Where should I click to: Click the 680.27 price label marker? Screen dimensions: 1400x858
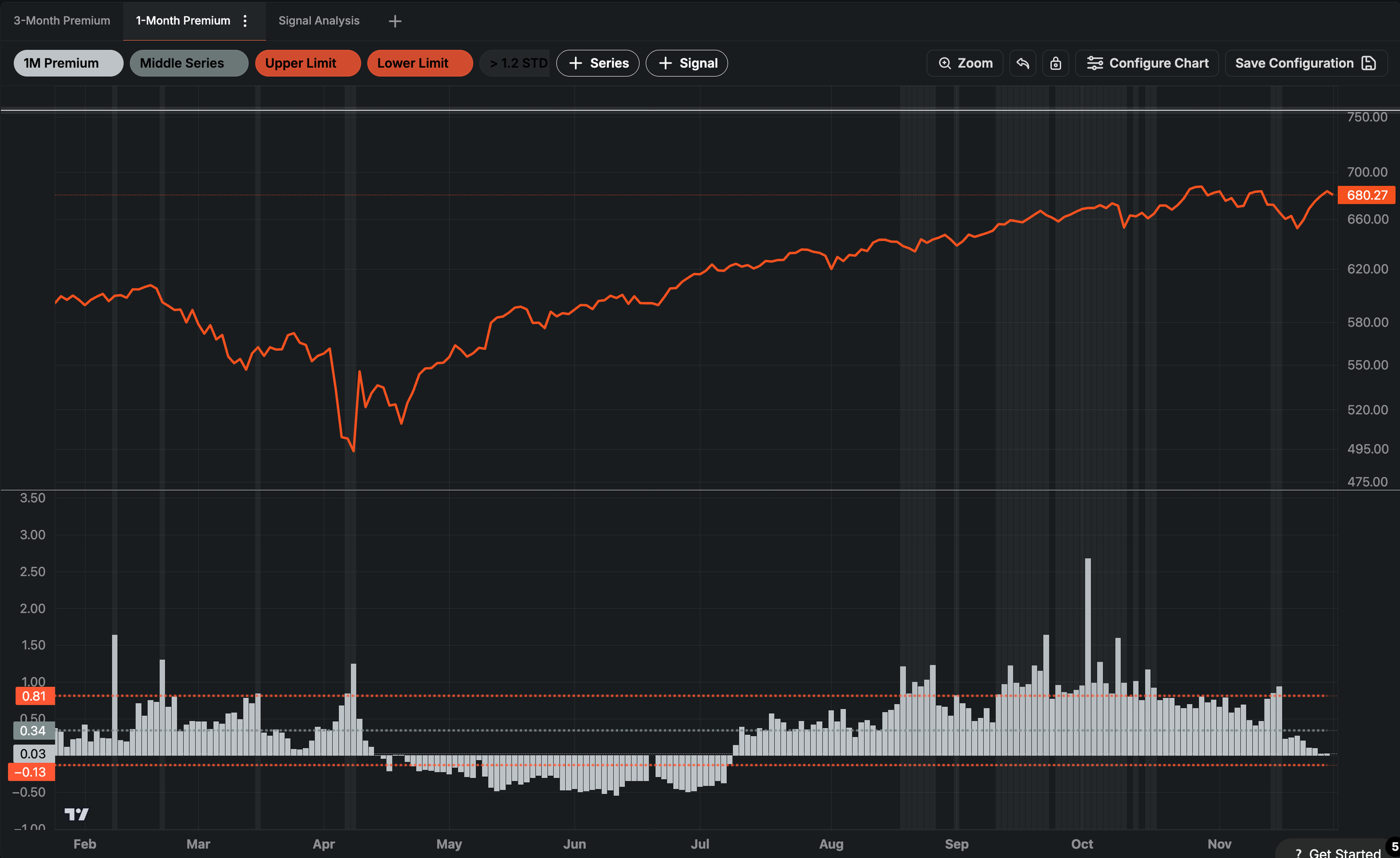click(x=1366, y=195)
